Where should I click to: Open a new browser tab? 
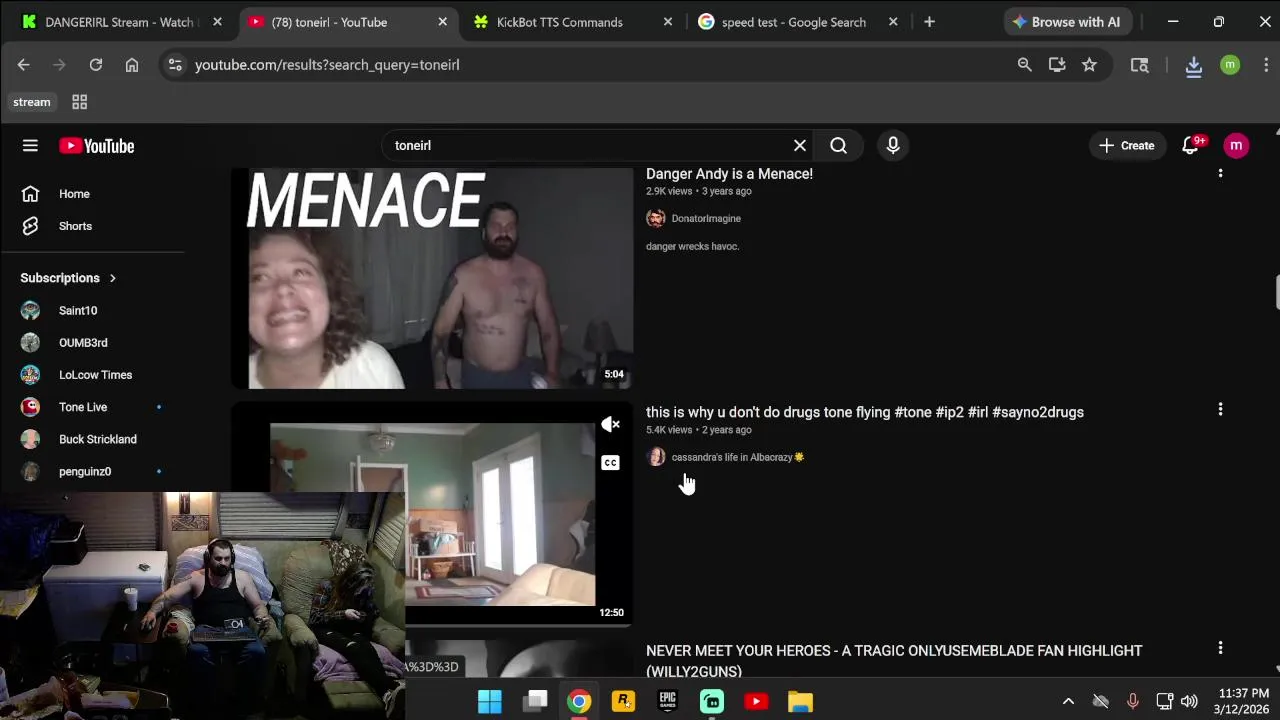[x=929, y=22]
